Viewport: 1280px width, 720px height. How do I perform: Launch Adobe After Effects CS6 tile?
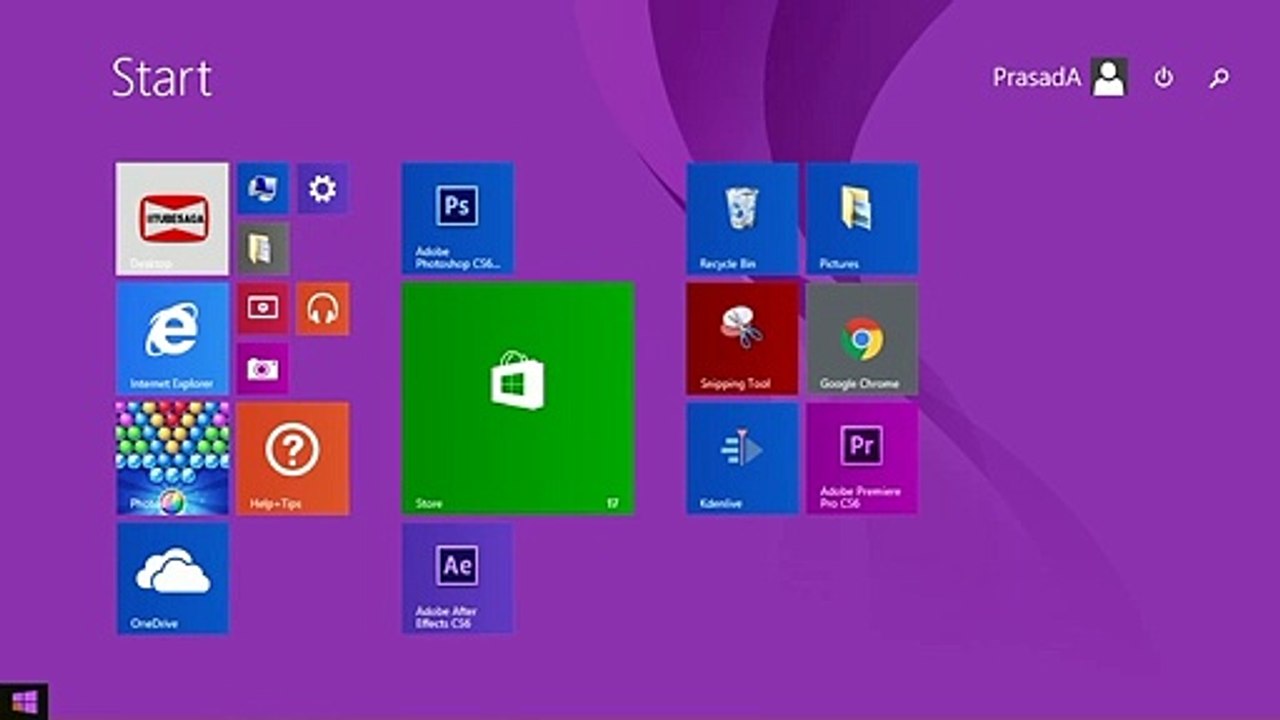[457, 578]
